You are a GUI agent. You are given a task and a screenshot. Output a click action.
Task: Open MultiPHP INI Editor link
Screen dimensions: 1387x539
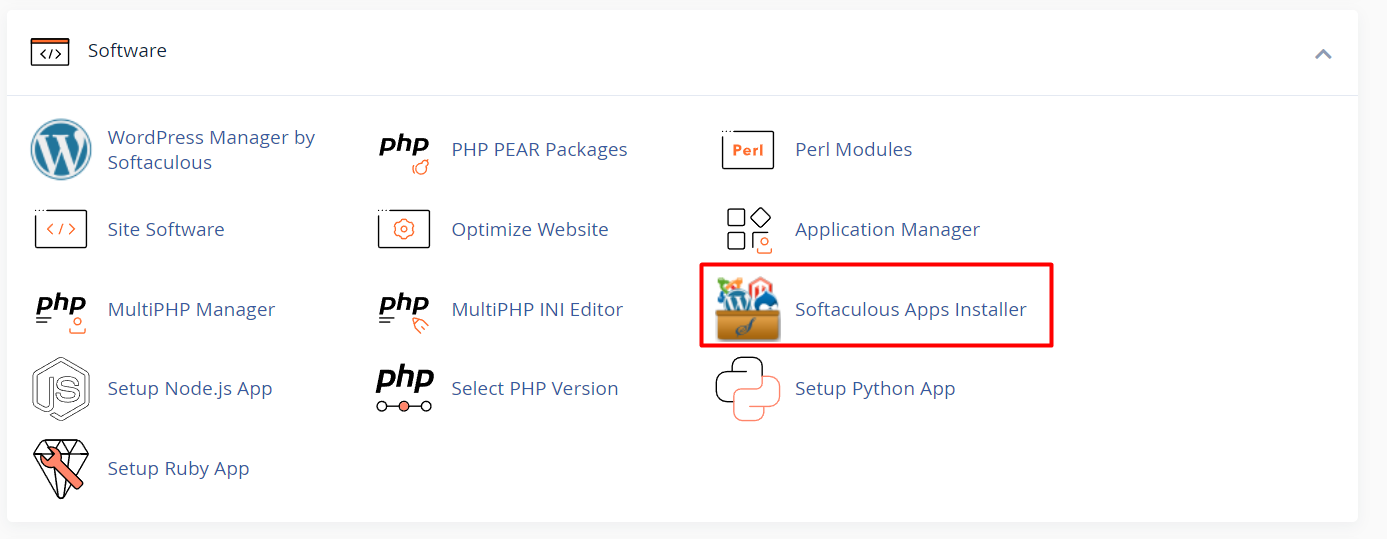pyautogui.click(x=537, y=309)
